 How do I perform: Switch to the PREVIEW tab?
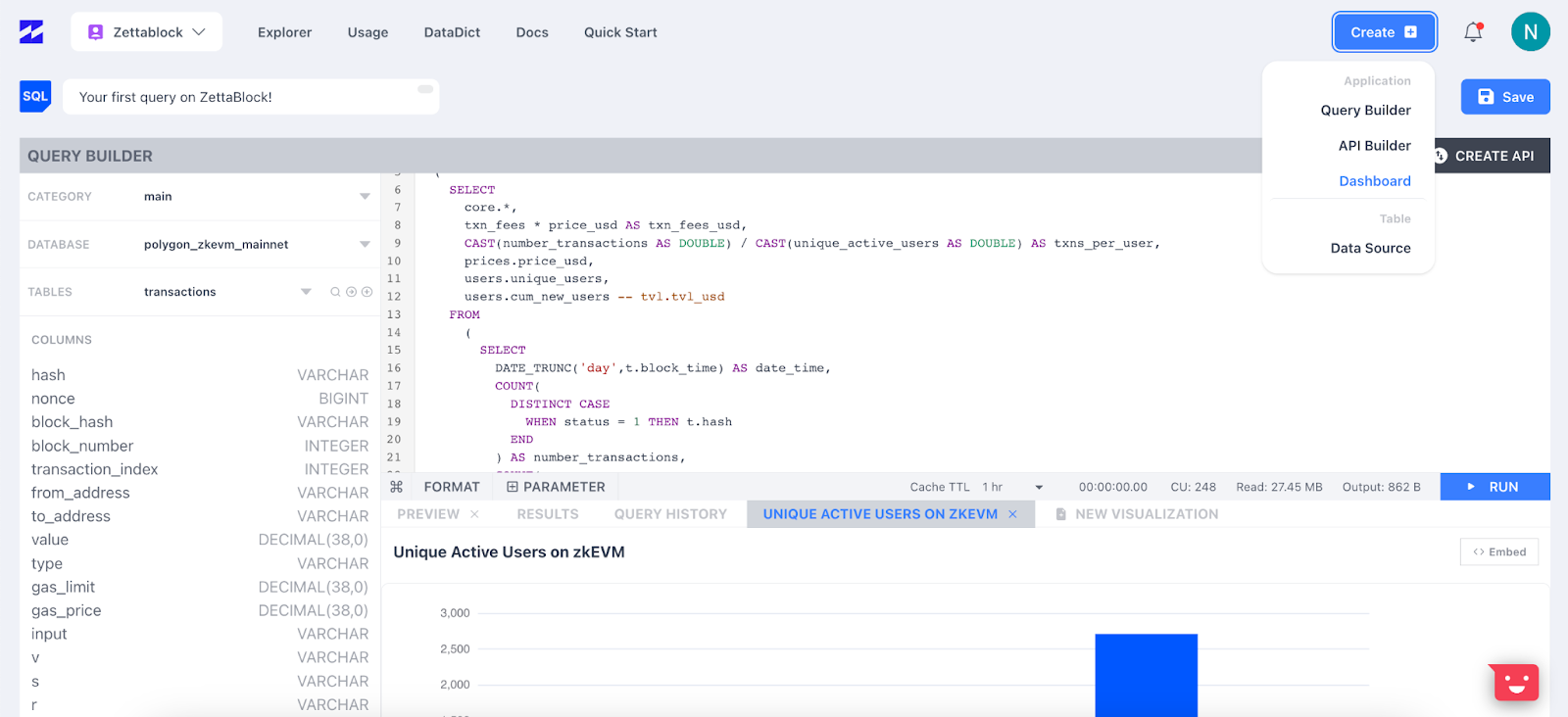(427, 514)
